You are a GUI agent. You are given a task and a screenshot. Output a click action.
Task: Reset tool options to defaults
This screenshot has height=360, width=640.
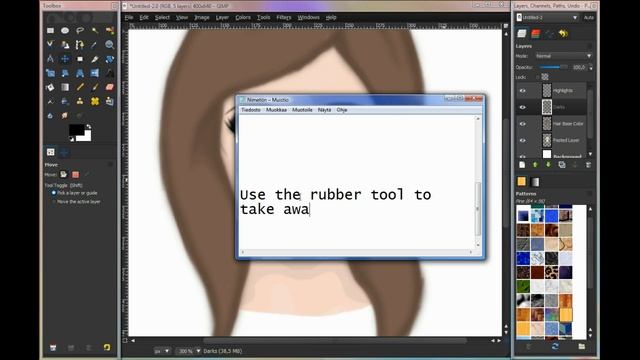coord(107,347)
